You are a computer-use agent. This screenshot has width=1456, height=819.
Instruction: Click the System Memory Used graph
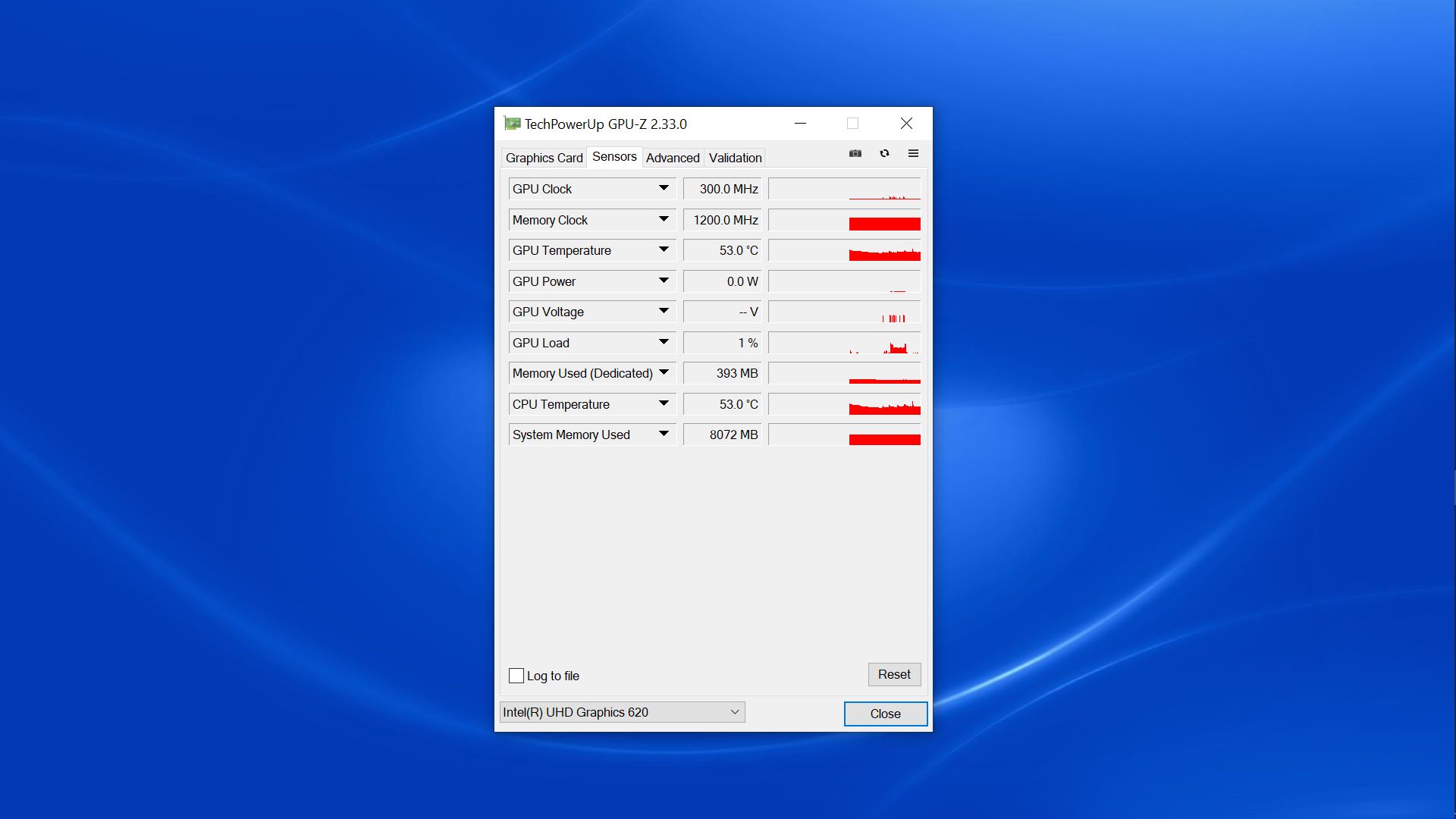coord(844,435)
